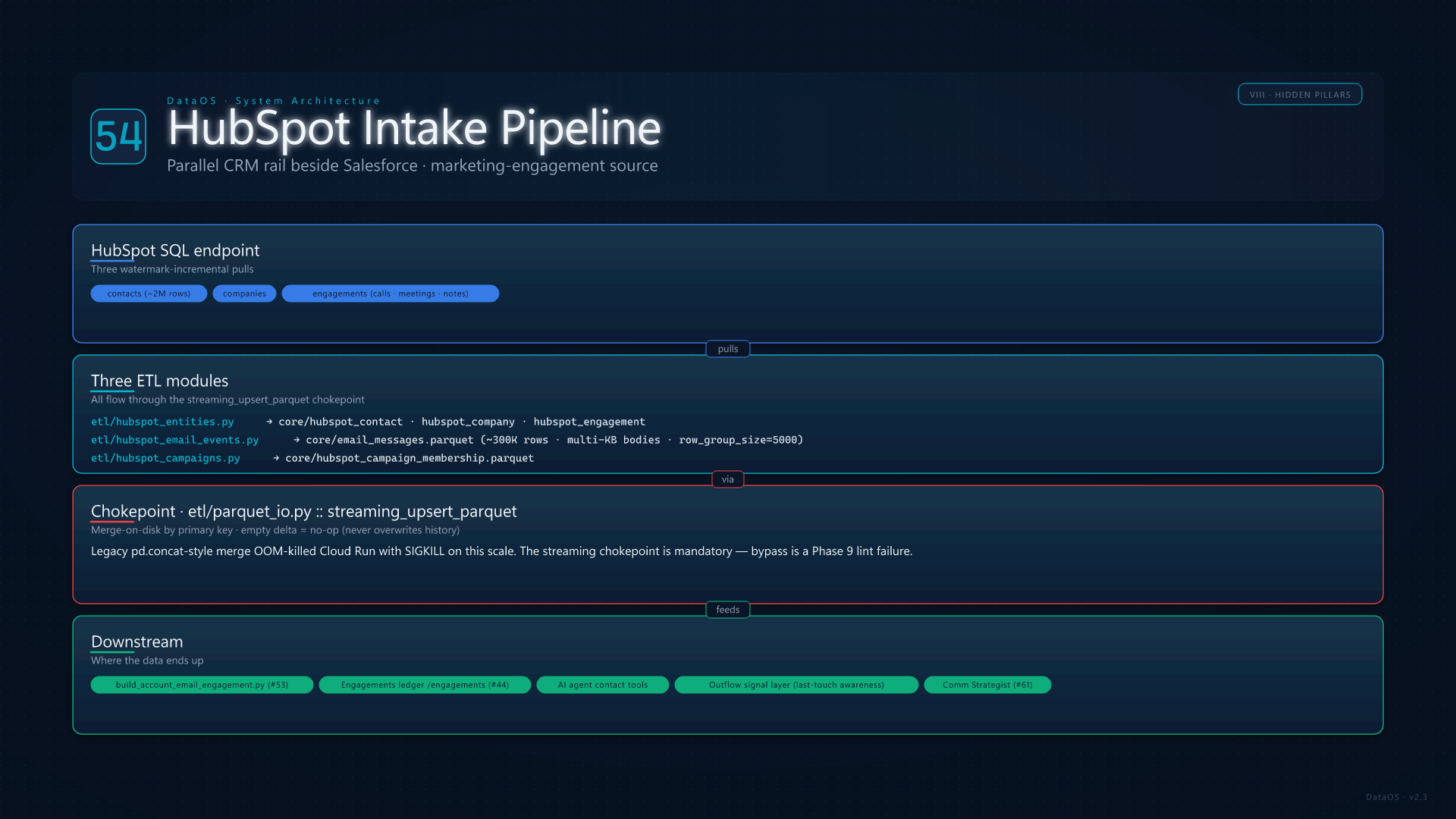Open etl/hubspot_email_events.py file reference
Image resolution: width=1456 pixels, height=819 pixels.
point(174,440)
